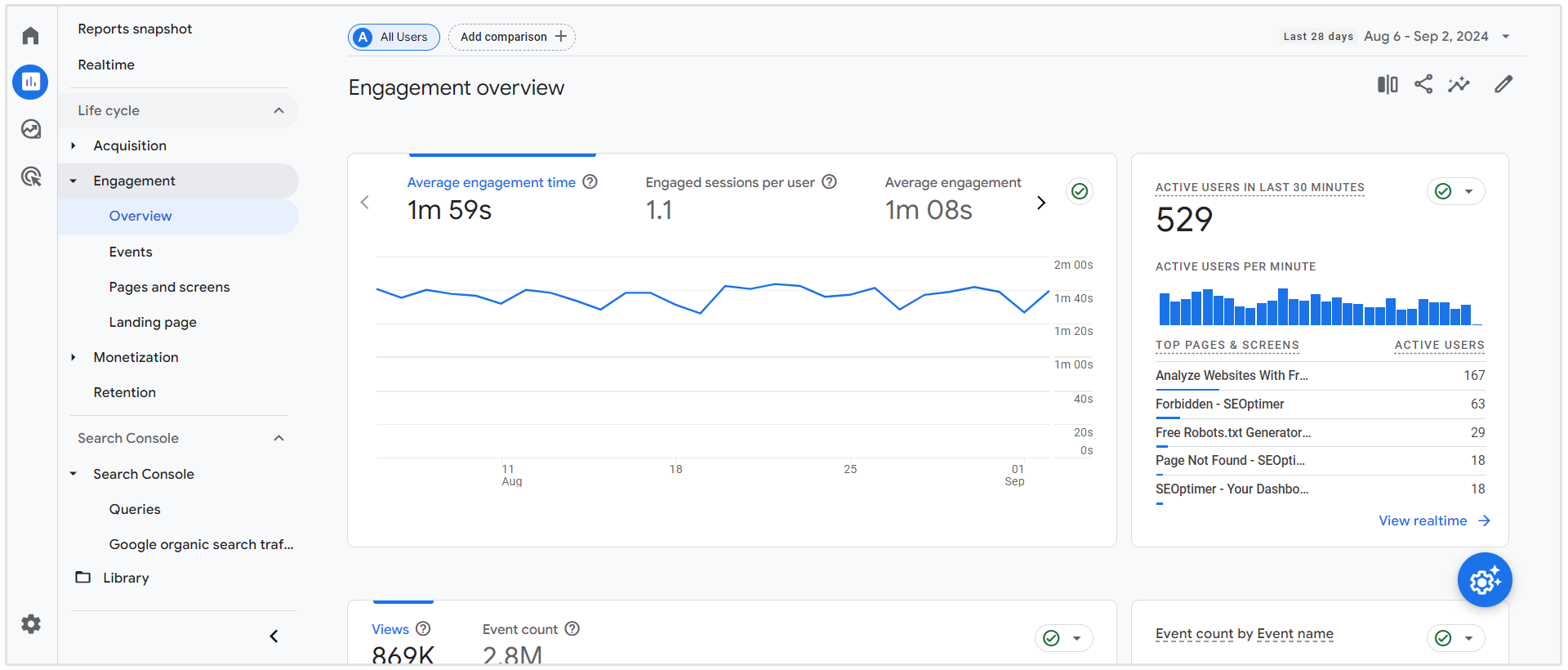Open the Advertising icon in left rail
1568x670 pixels.
click(x=30, y=176)
